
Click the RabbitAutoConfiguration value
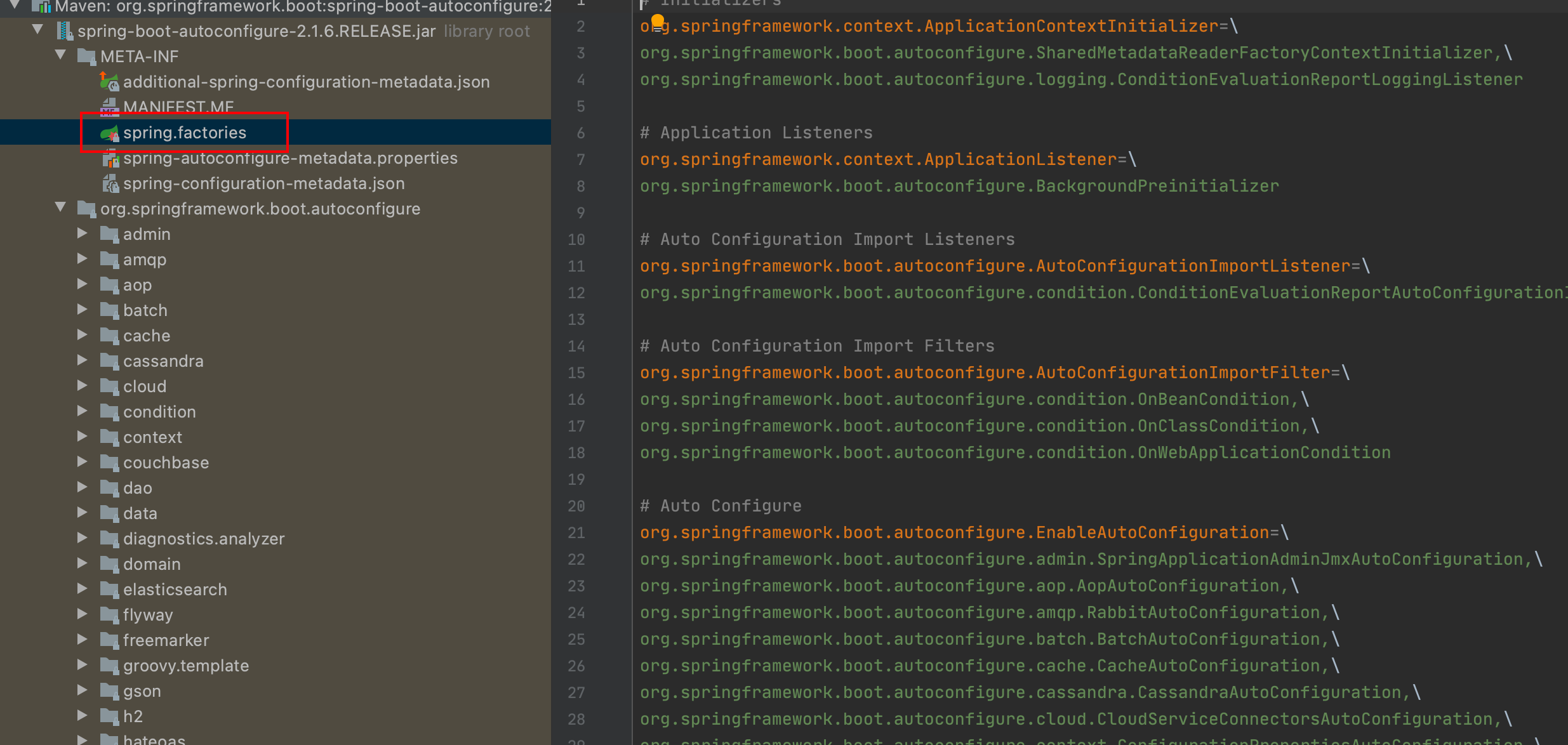[x=980, y=612]
